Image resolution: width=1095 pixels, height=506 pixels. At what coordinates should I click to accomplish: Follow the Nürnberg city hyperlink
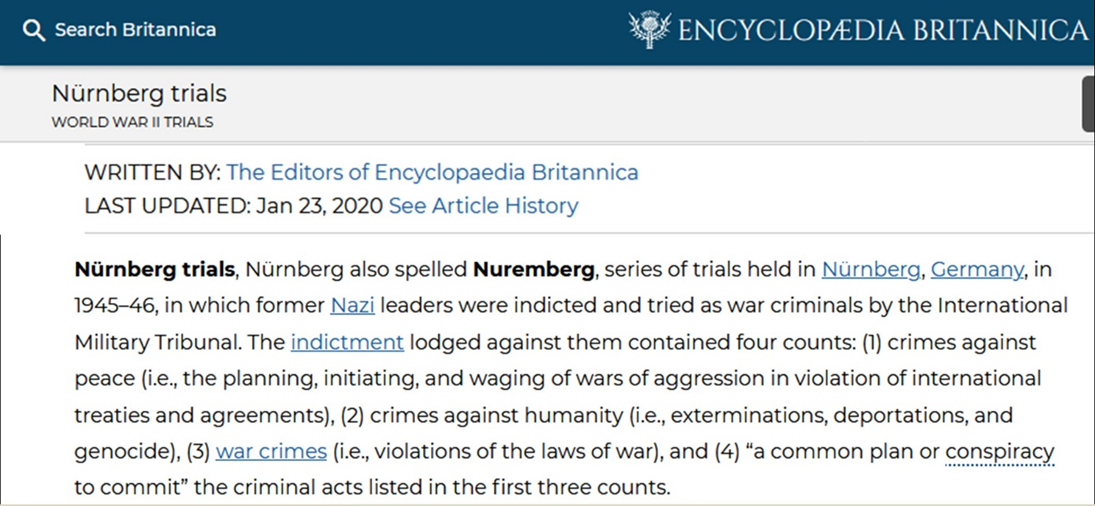point(871,269)
